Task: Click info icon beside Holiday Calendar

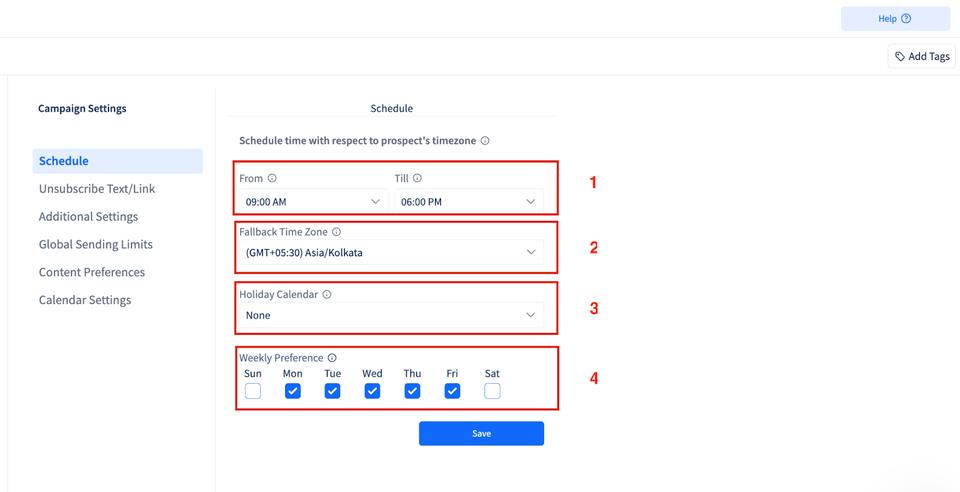Action: 327,294
